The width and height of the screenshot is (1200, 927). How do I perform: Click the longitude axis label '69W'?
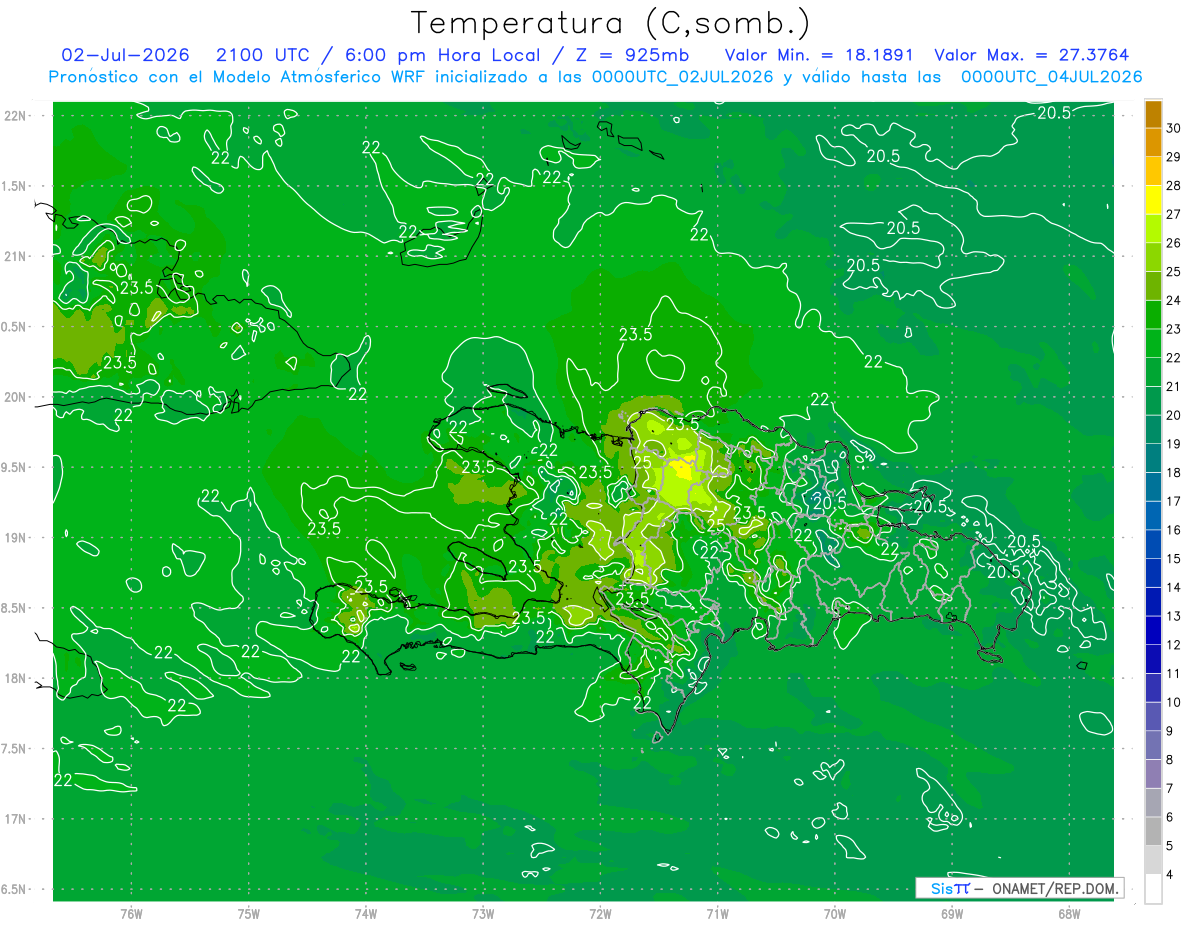[x=952, y=914]
